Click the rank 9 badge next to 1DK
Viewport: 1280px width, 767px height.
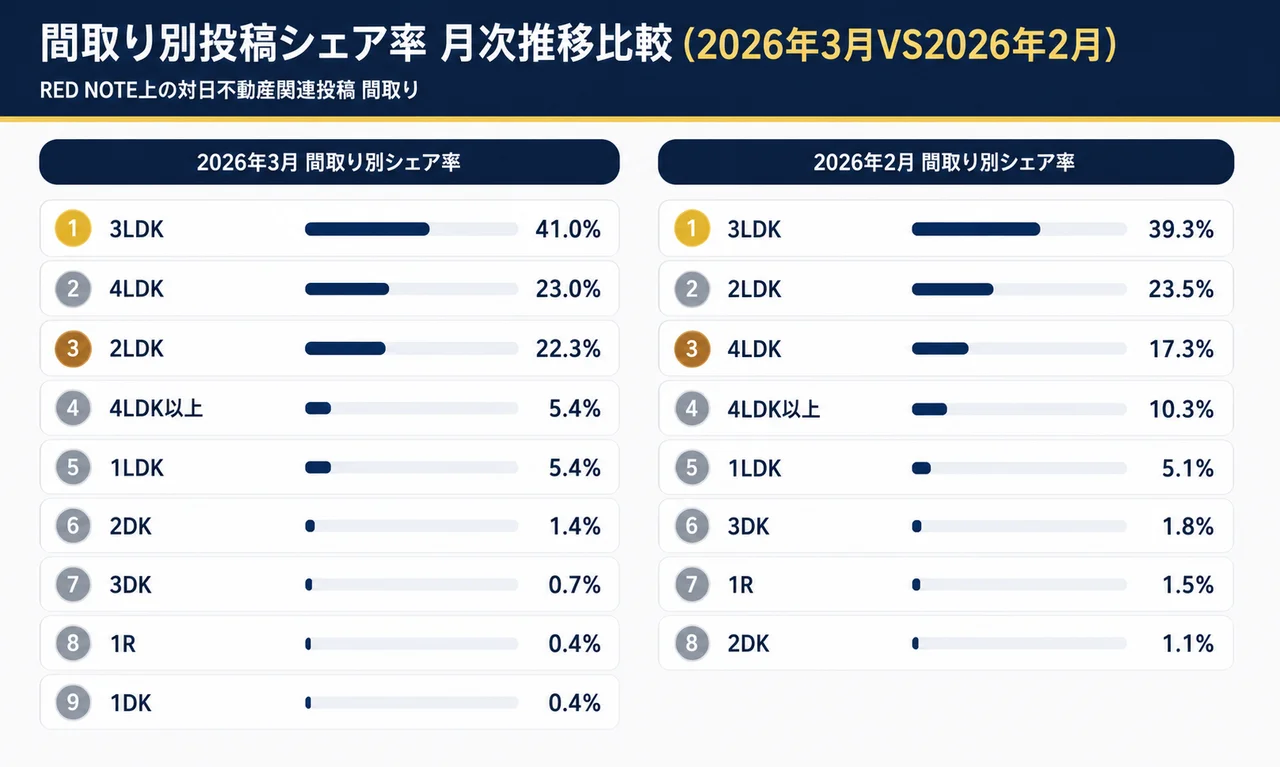tap(73, 703)
